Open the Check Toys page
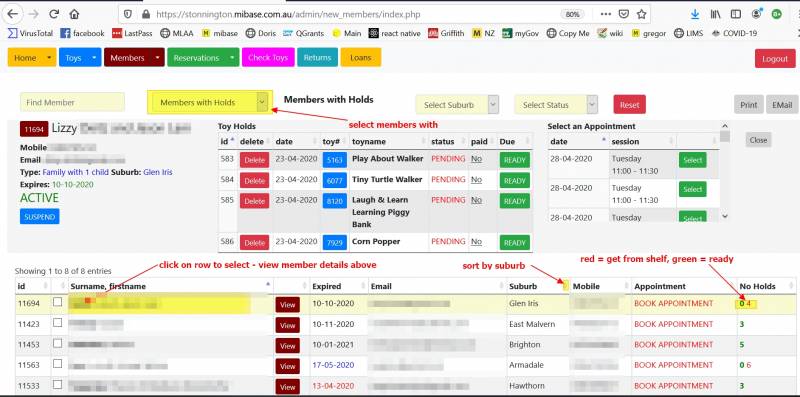This screenshot has width=800, height=397. [x=268, y=58]
